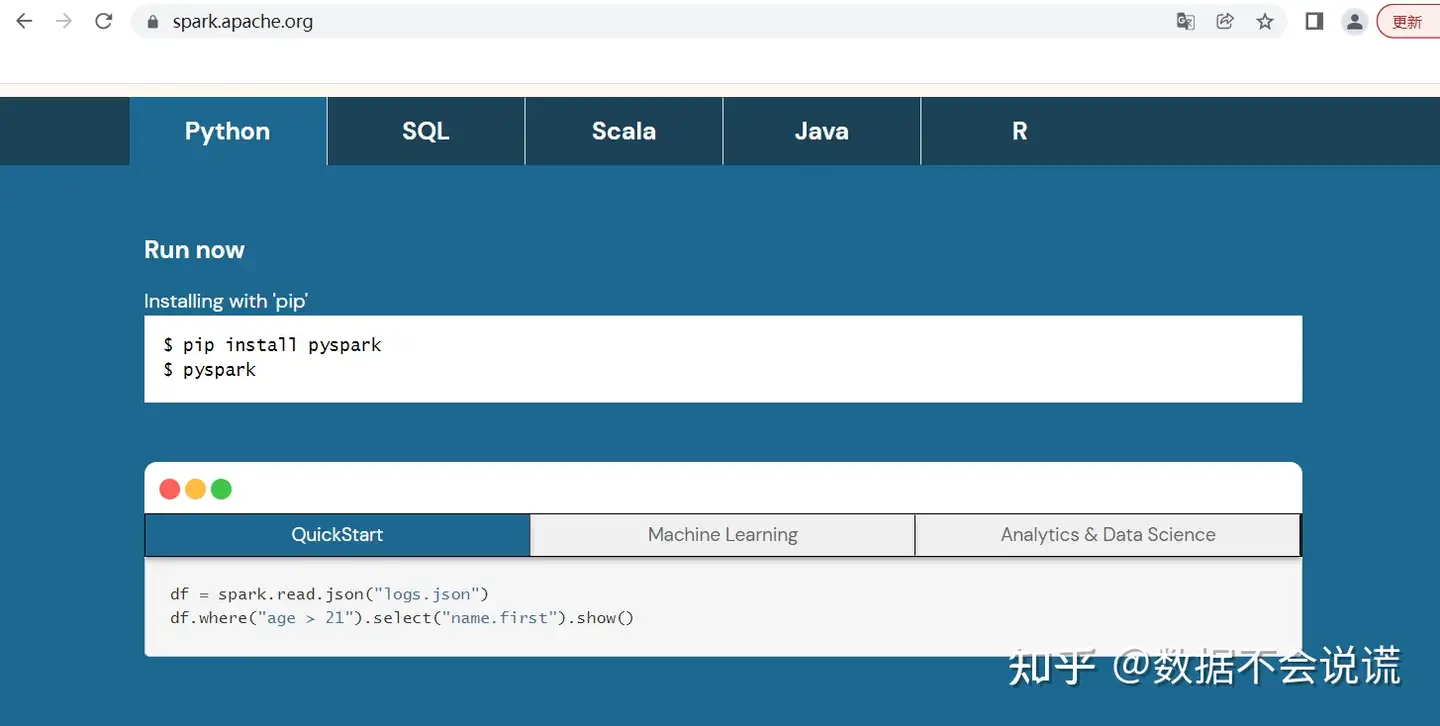Click the red 更新 update button
The height and width of the screenshot is (726, 1440).
tap(1408, 21)
